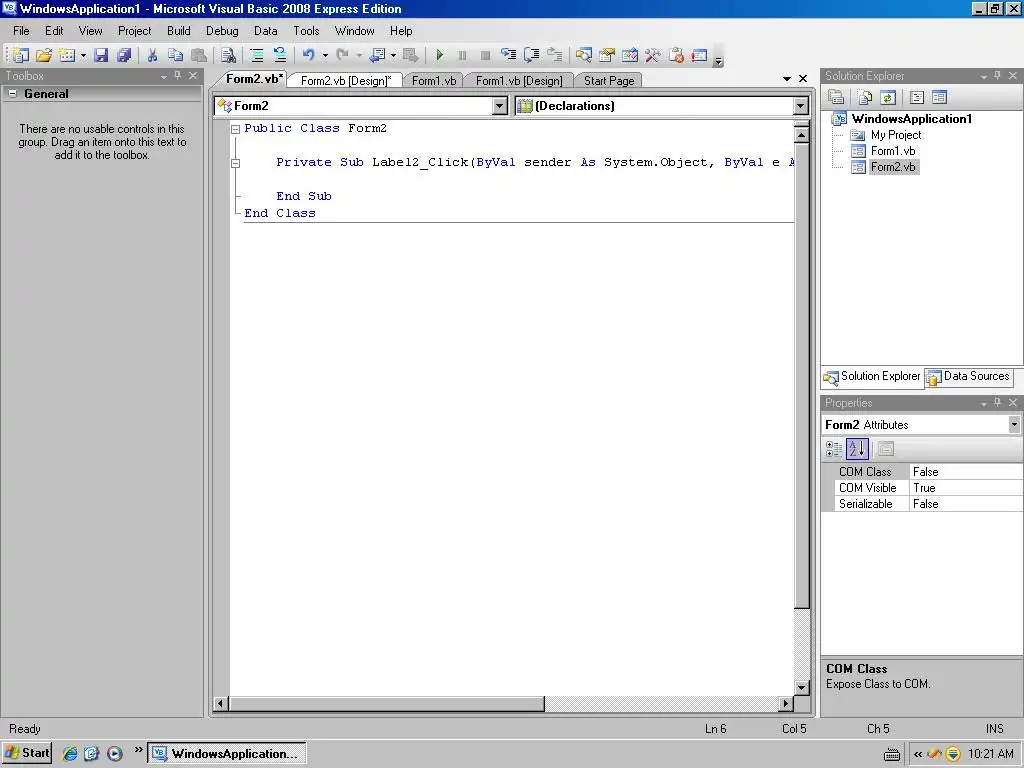This screenshot has width=1024, height=768.
Task: Open the Form2 Attributes object dropdown
Action: pyautogui.click(x=1014, y=424)
